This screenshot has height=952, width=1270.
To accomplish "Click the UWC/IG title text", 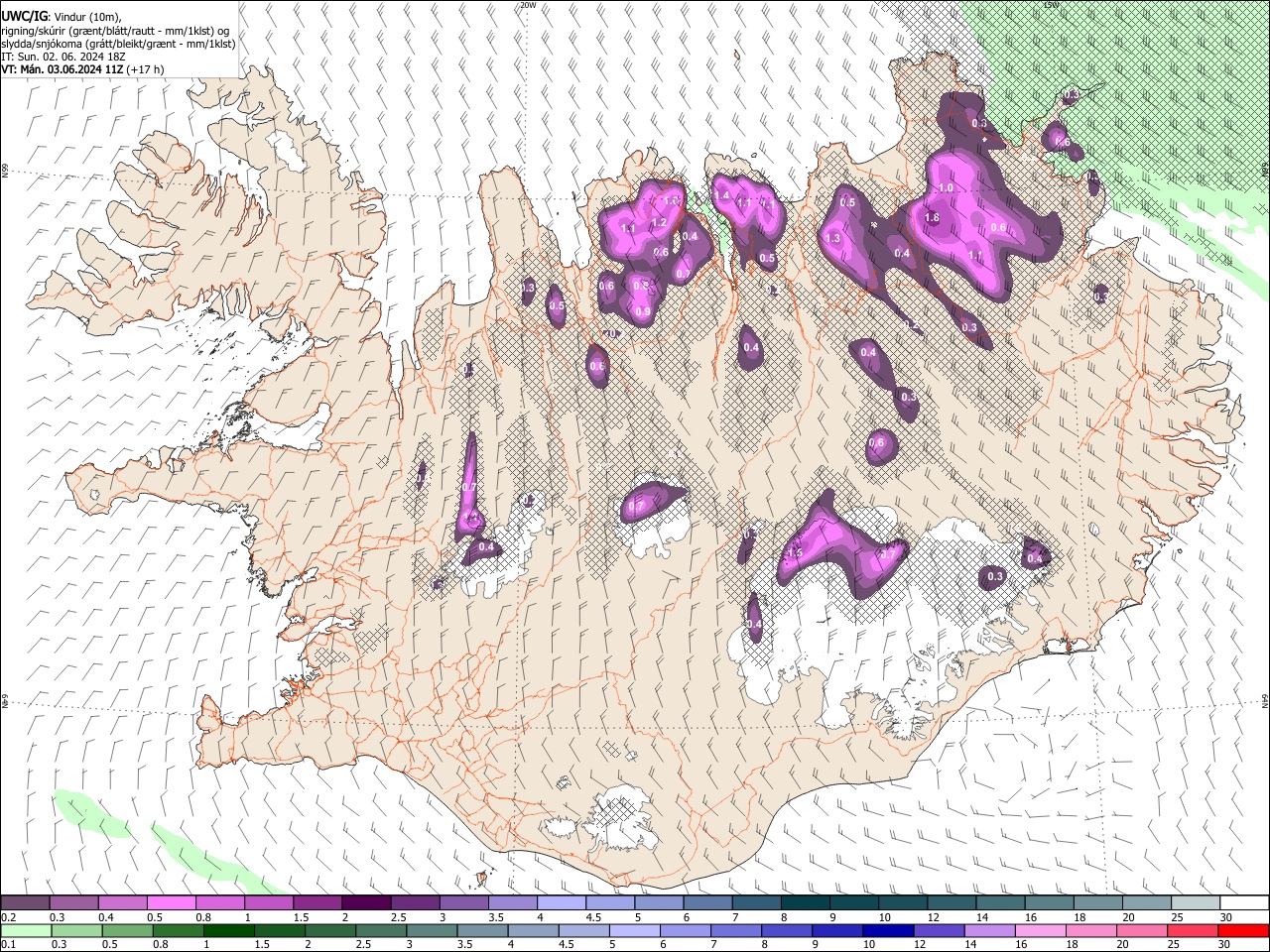I will tap(23, 17).
